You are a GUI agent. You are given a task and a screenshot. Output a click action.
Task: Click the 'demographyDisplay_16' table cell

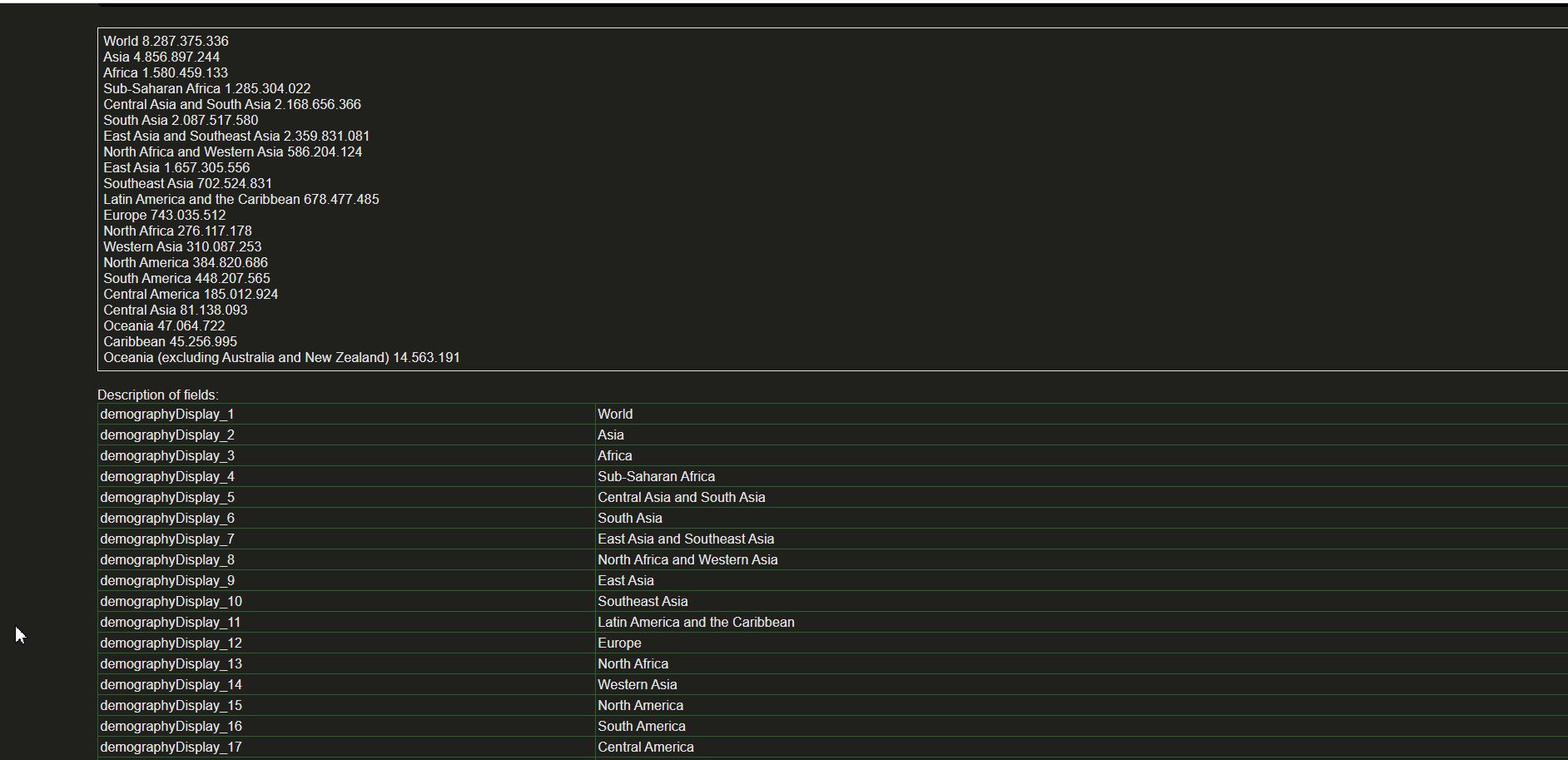[x=346, y=726]
